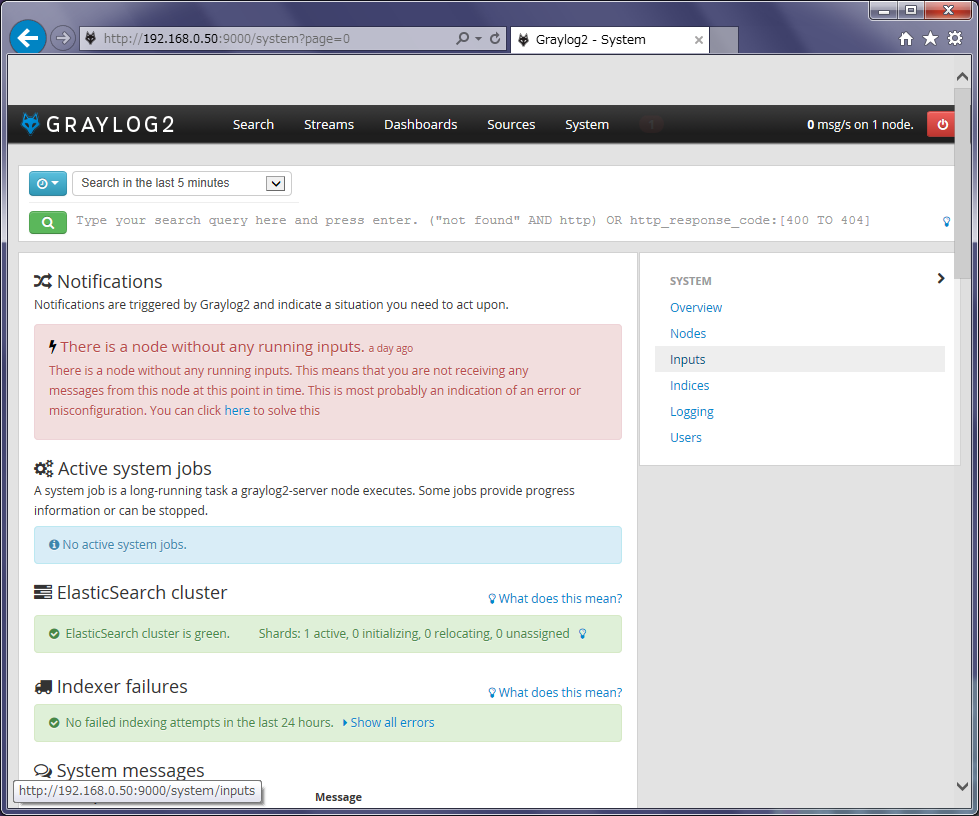Open browser tools gear icon
The height and width of the screenshot is (816, 979).
click(955, 39)
